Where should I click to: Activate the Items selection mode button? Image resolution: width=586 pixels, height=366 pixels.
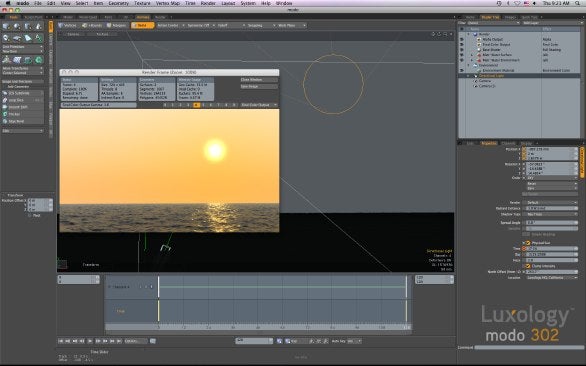pos(142,25)
